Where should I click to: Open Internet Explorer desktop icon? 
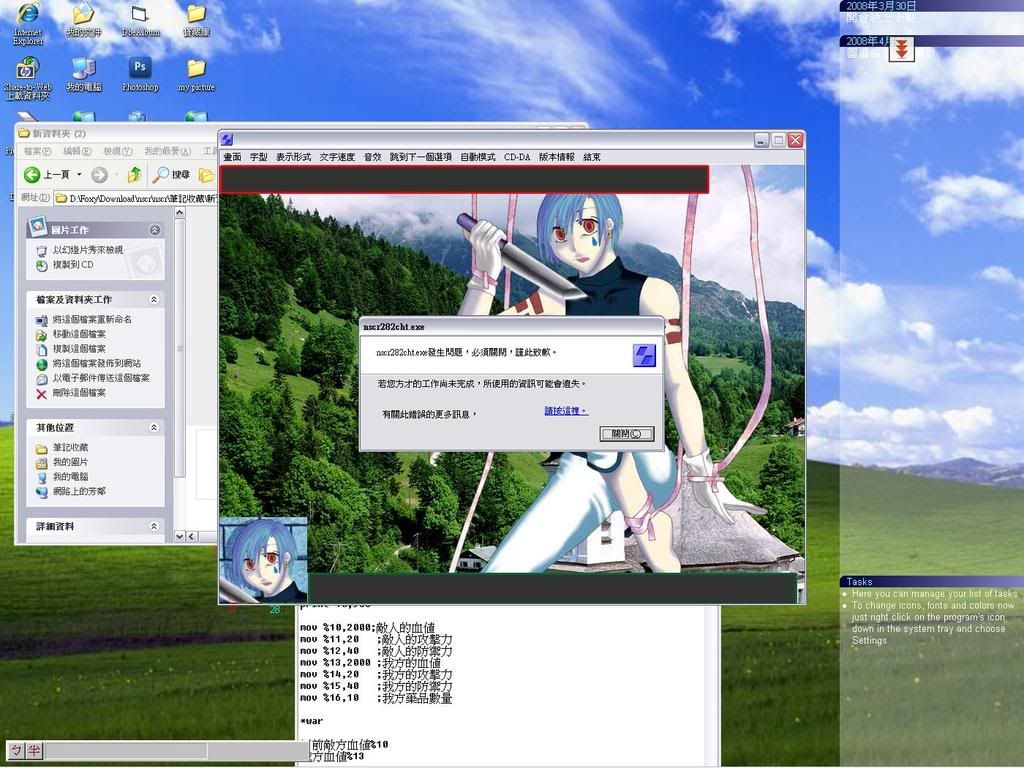point(28,24)
